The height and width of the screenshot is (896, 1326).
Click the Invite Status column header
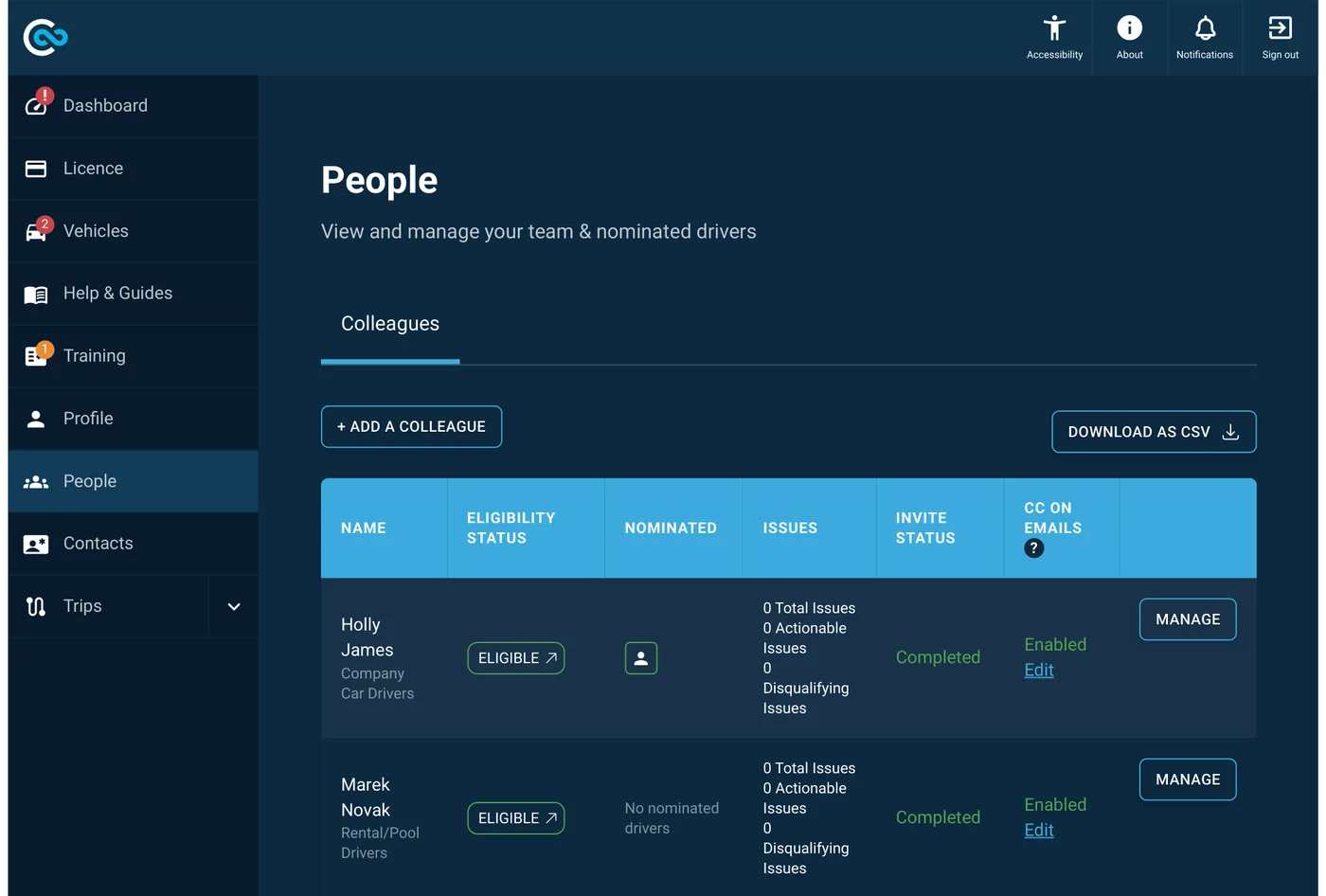[x=940, y=529]
